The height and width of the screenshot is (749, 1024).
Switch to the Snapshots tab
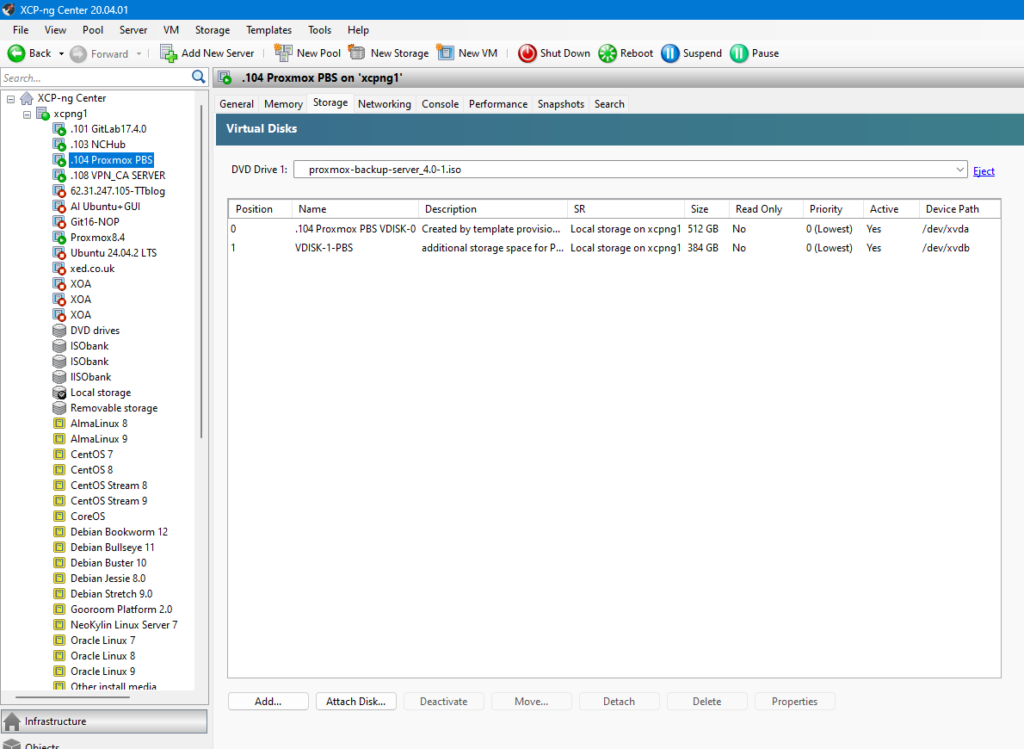560,104
